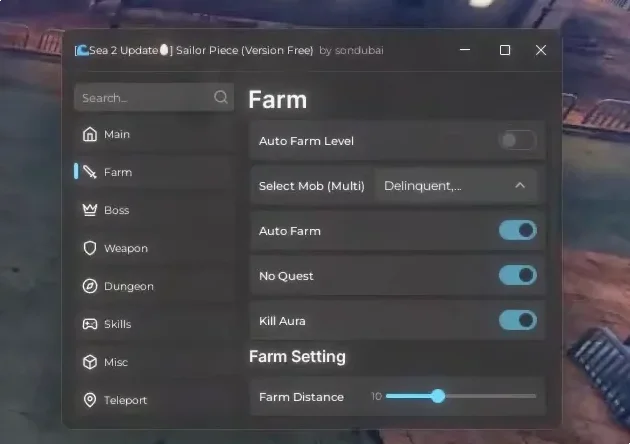Open the Delinquent mob dropdown field
The image size is (630, 444).
tap(456, 185)
